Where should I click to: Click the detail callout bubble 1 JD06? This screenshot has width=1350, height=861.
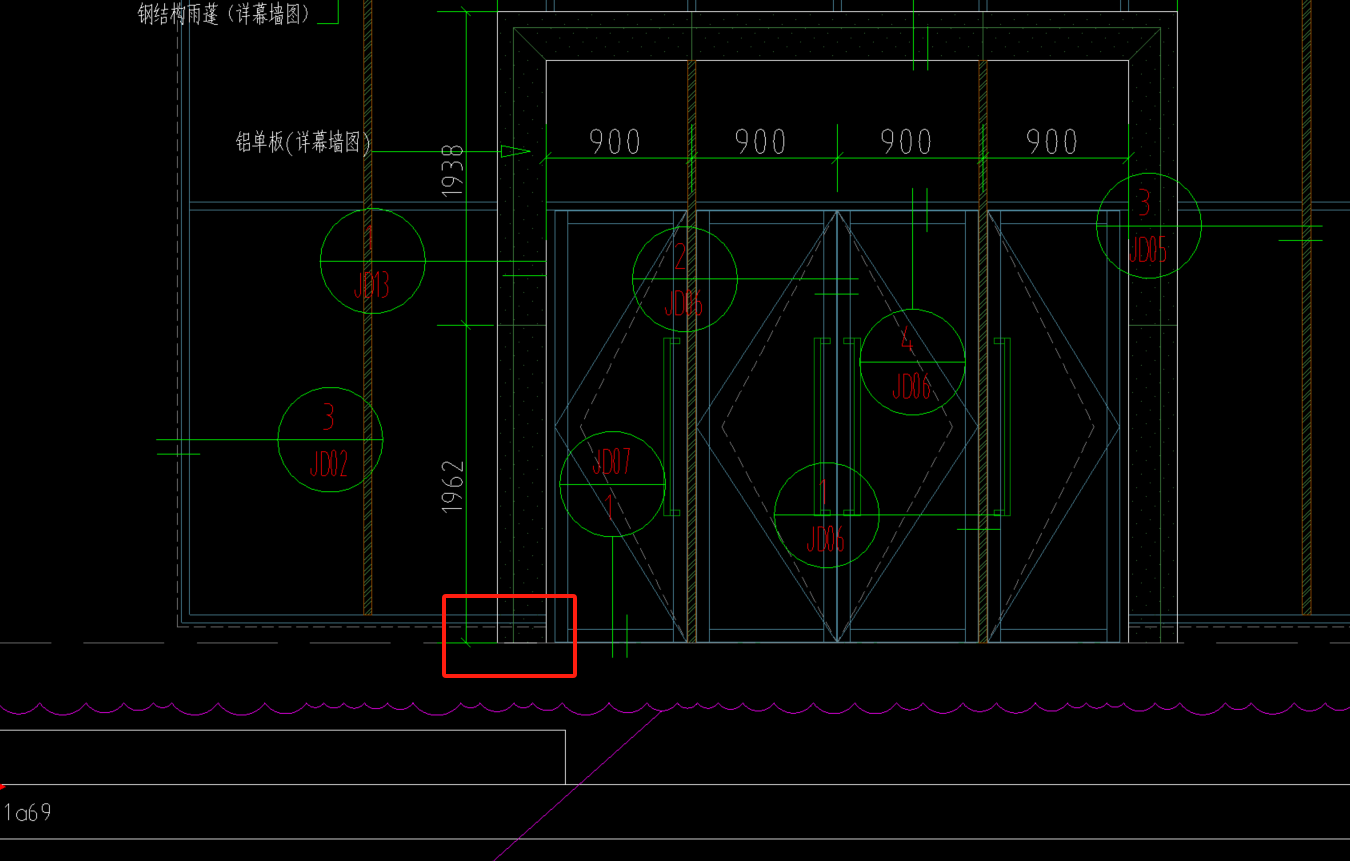(826, 515)
